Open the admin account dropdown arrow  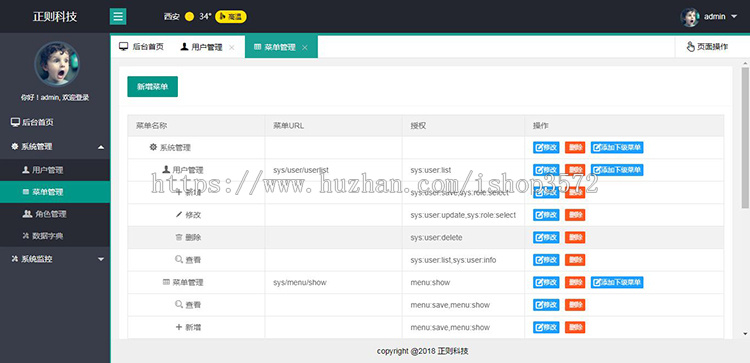point(734,17)
